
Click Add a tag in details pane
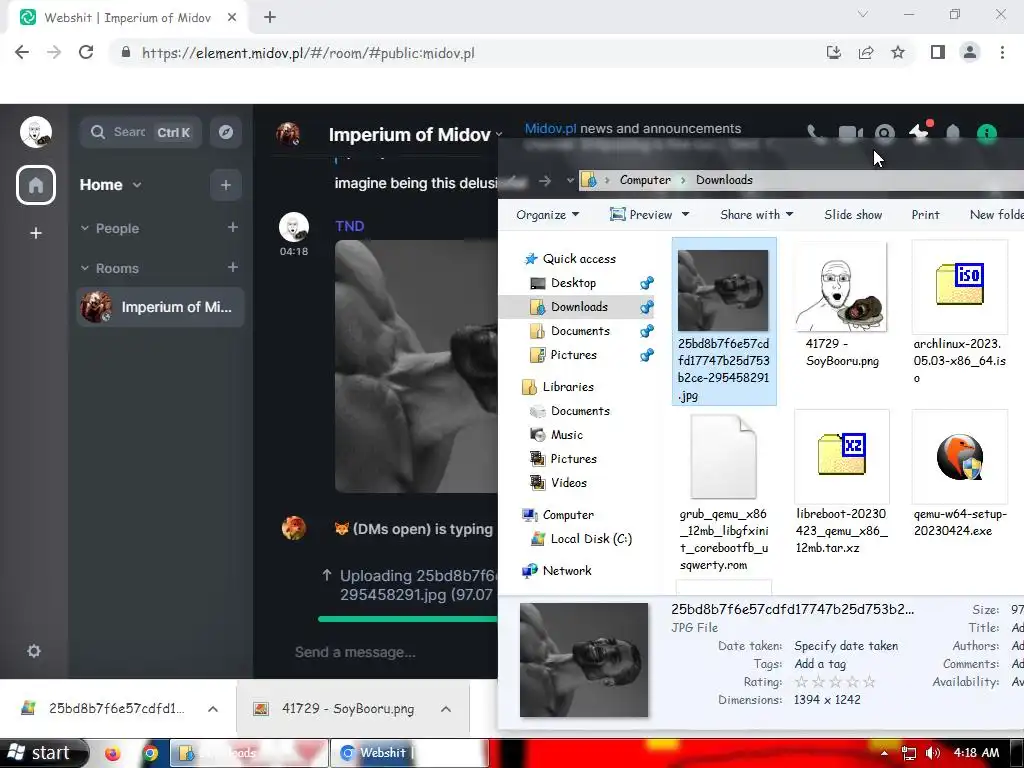pos(820,664)
